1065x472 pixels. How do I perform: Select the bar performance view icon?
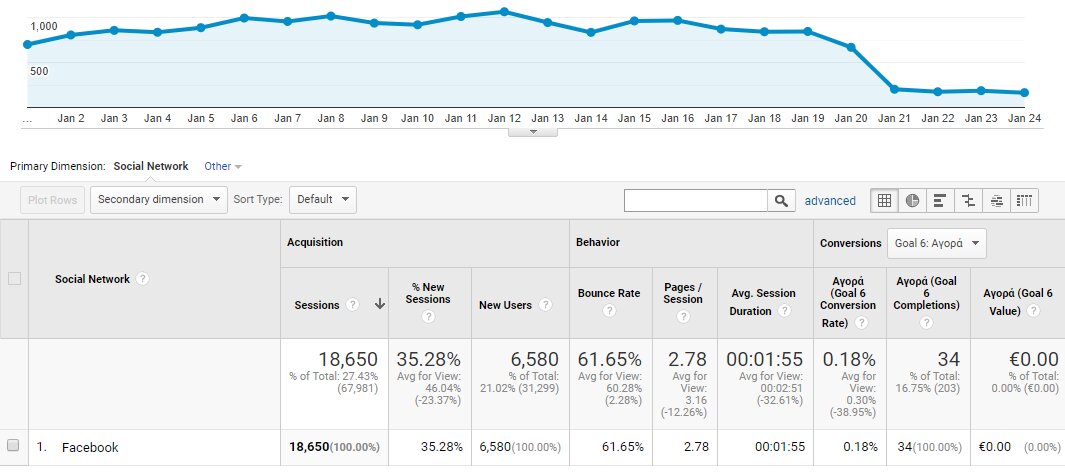(940, 200)
